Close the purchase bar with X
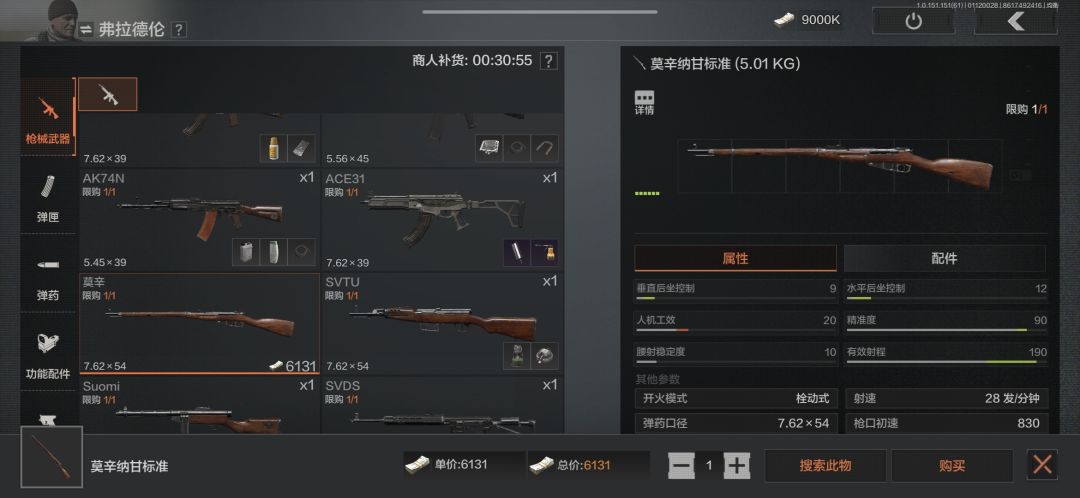Image resolution: width=1080 pixels, height=498 pixels. click(x=1042, y=464)
